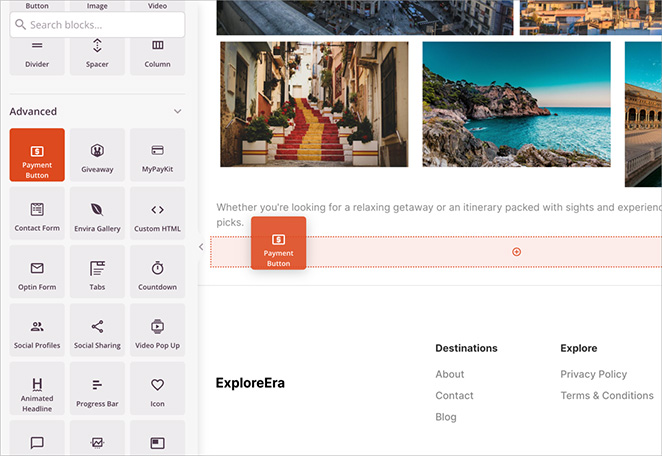The height and width of the screenshot is (456, 662).
Task: Click the Terms & Conditions link
Action: click(606, 395)
